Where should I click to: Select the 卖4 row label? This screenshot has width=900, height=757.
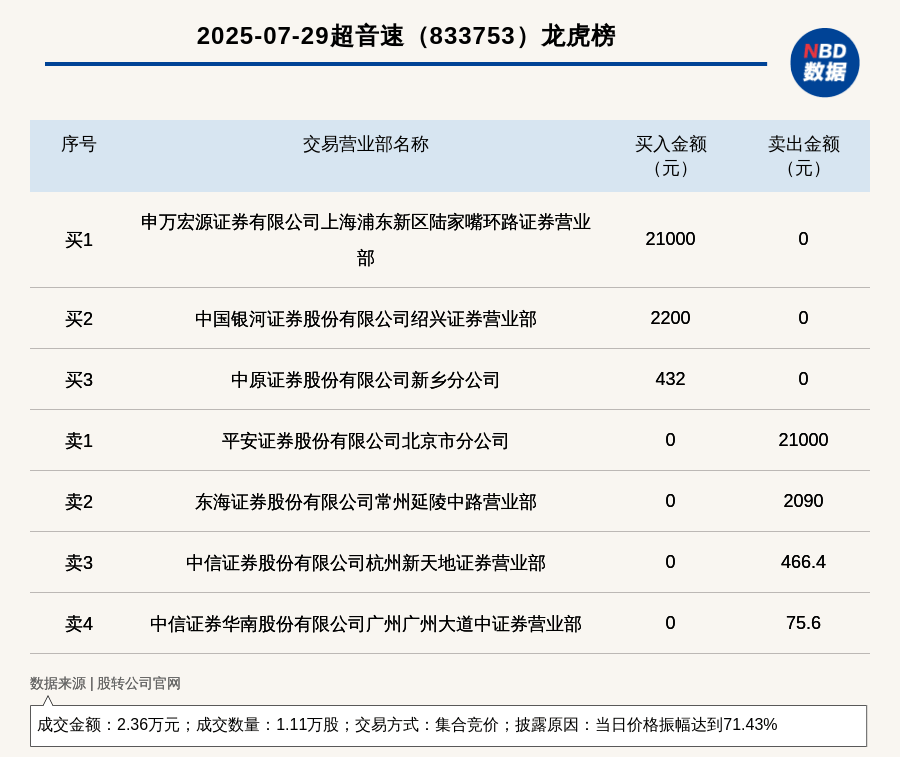click(79, 624)
